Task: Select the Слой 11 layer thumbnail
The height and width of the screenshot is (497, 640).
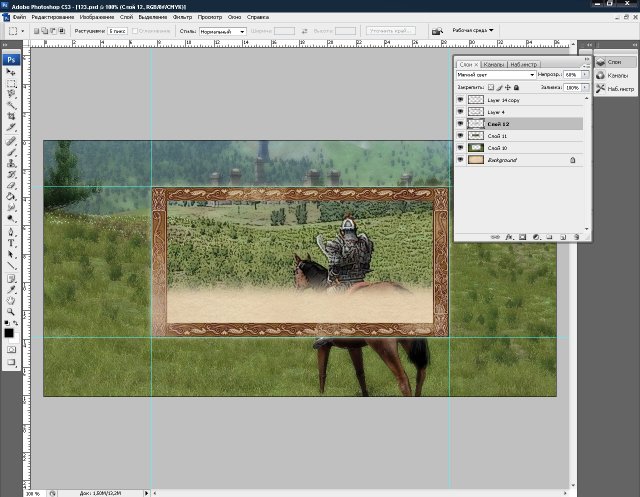Action: click(476, 135)
